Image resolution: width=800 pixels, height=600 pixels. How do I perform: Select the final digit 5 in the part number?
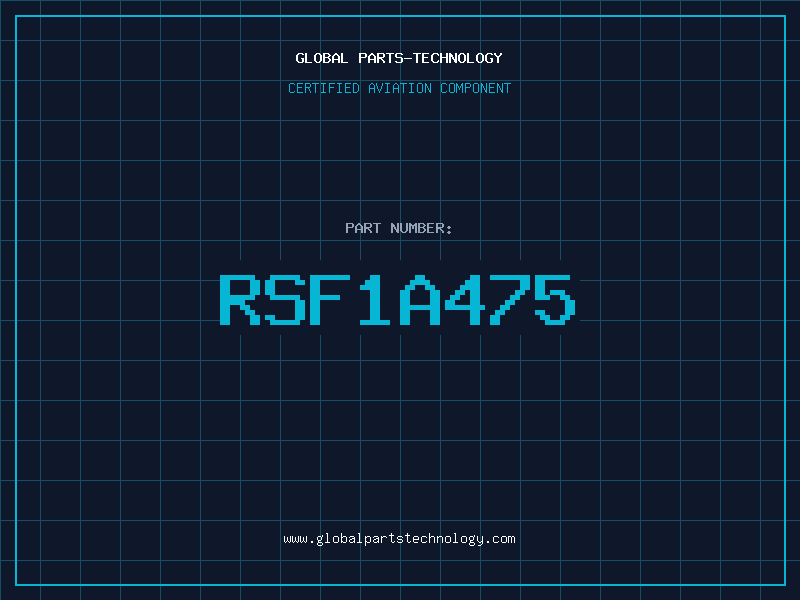coord(555,300)
